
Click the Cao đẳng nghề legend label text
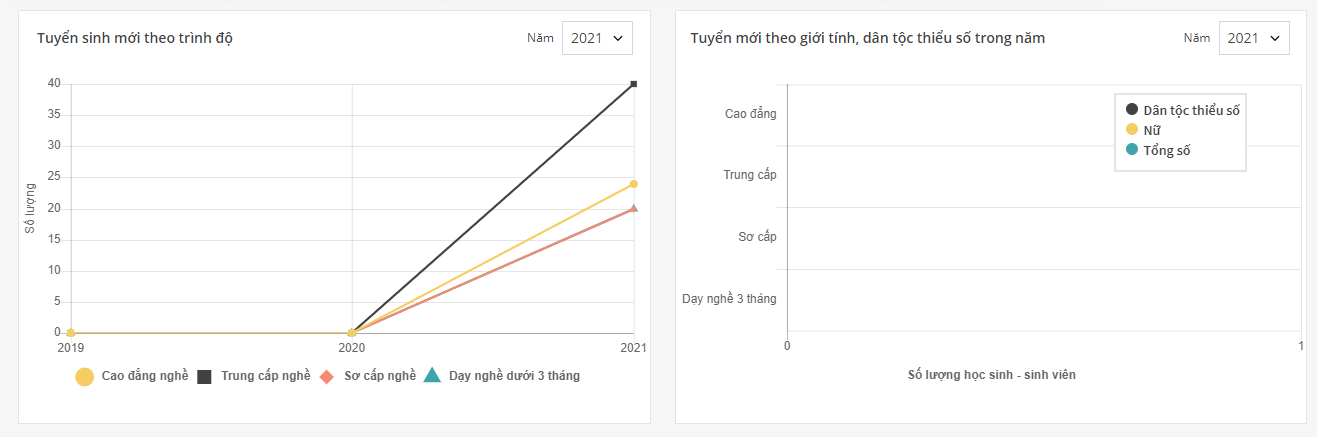tap(145, 376)
